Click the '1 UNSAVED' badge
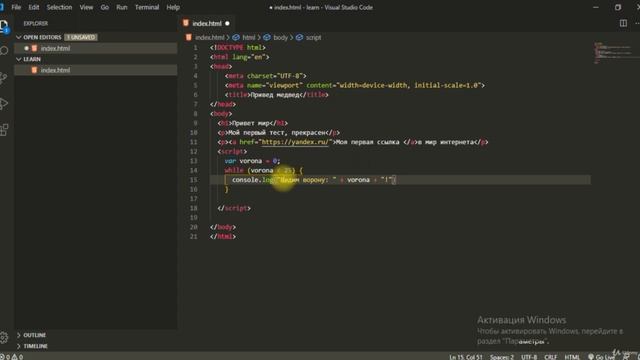The width and height of the screenshot is (640, 360). pos(81,37)
